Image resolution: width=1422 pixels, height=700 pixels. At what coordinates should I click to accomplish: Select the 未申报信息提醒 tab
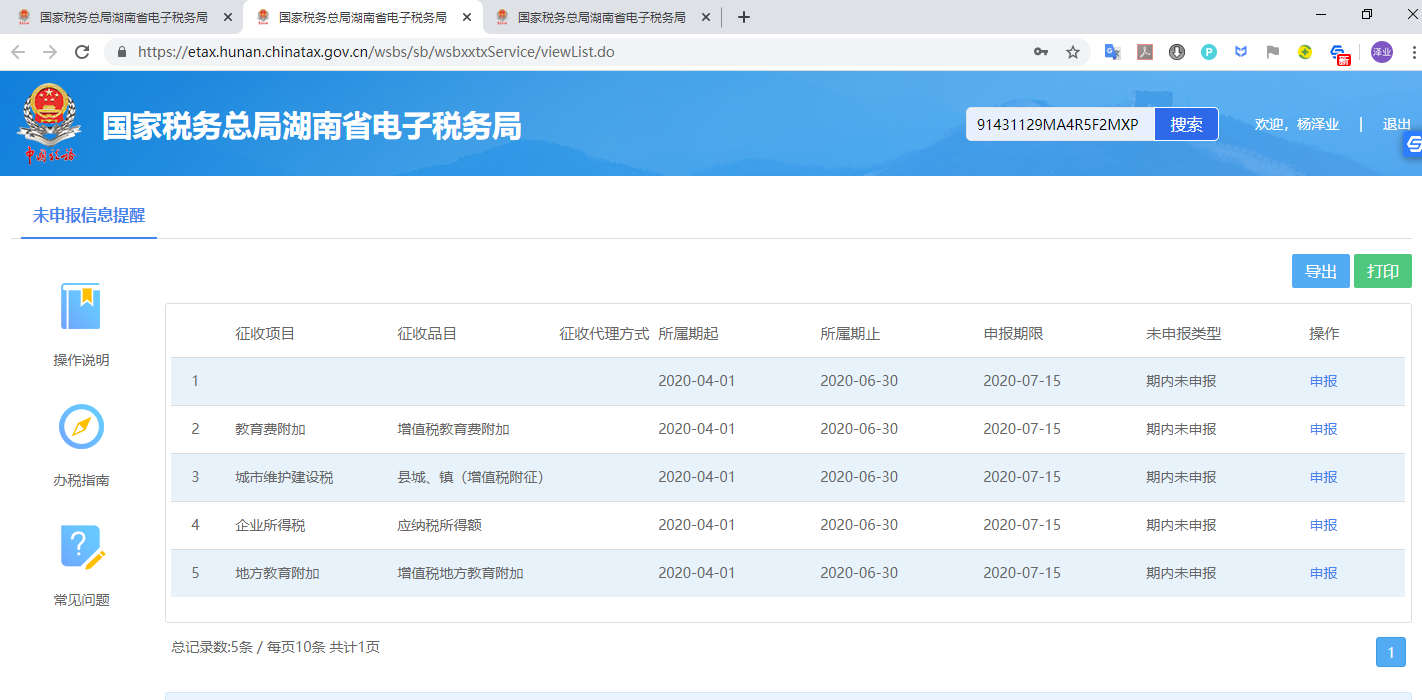tap(89, 215)
